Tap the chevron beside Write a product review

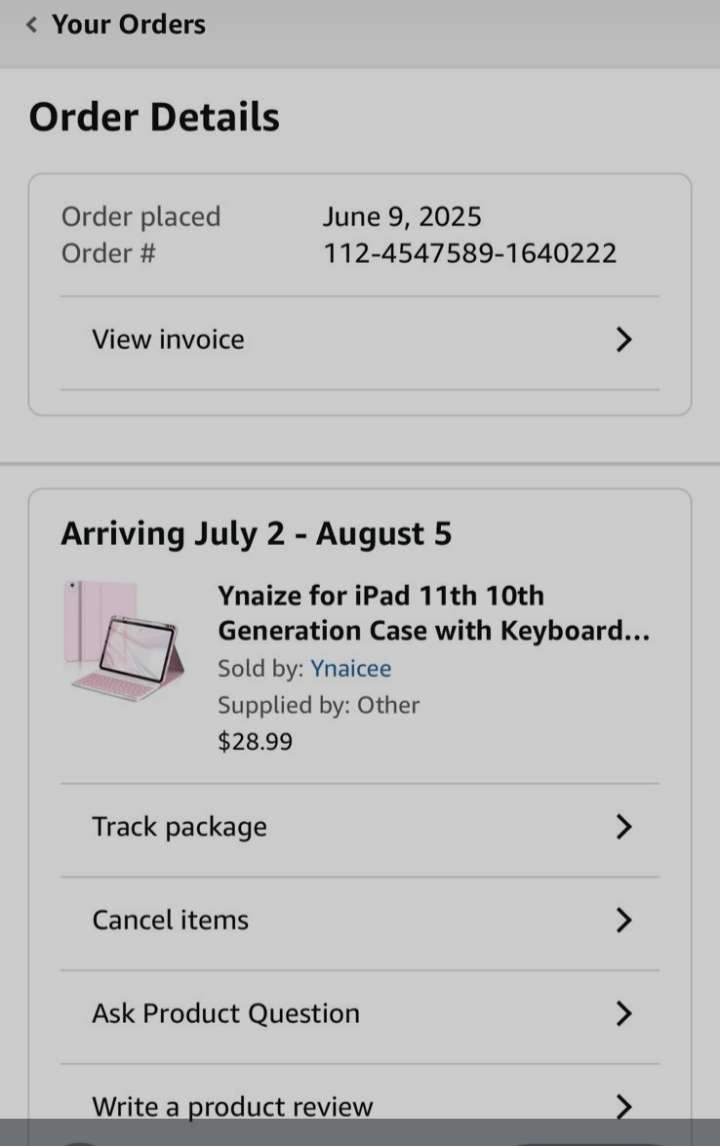[x=624, y=1106]
